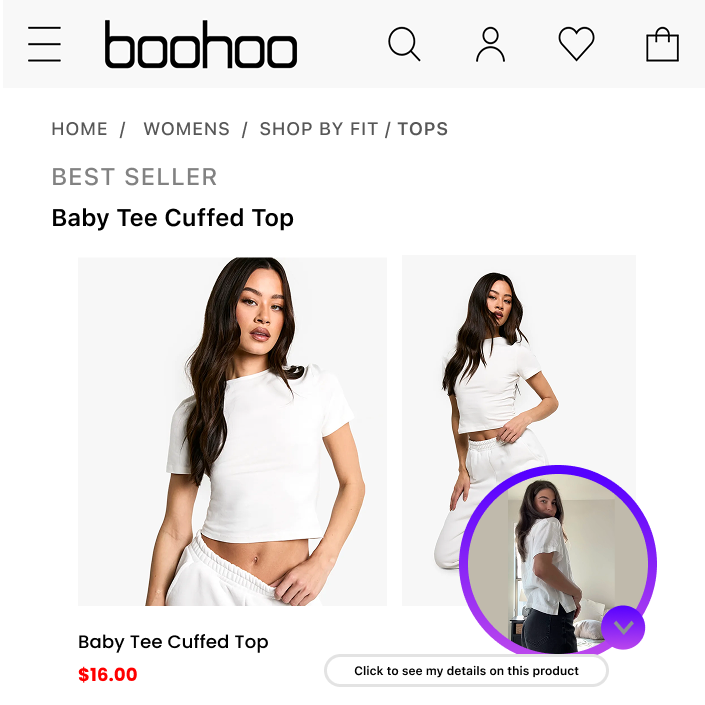Open the circular customer photo widget
The height and width of the screenshot is (705, 705).
tap(558, 562)
